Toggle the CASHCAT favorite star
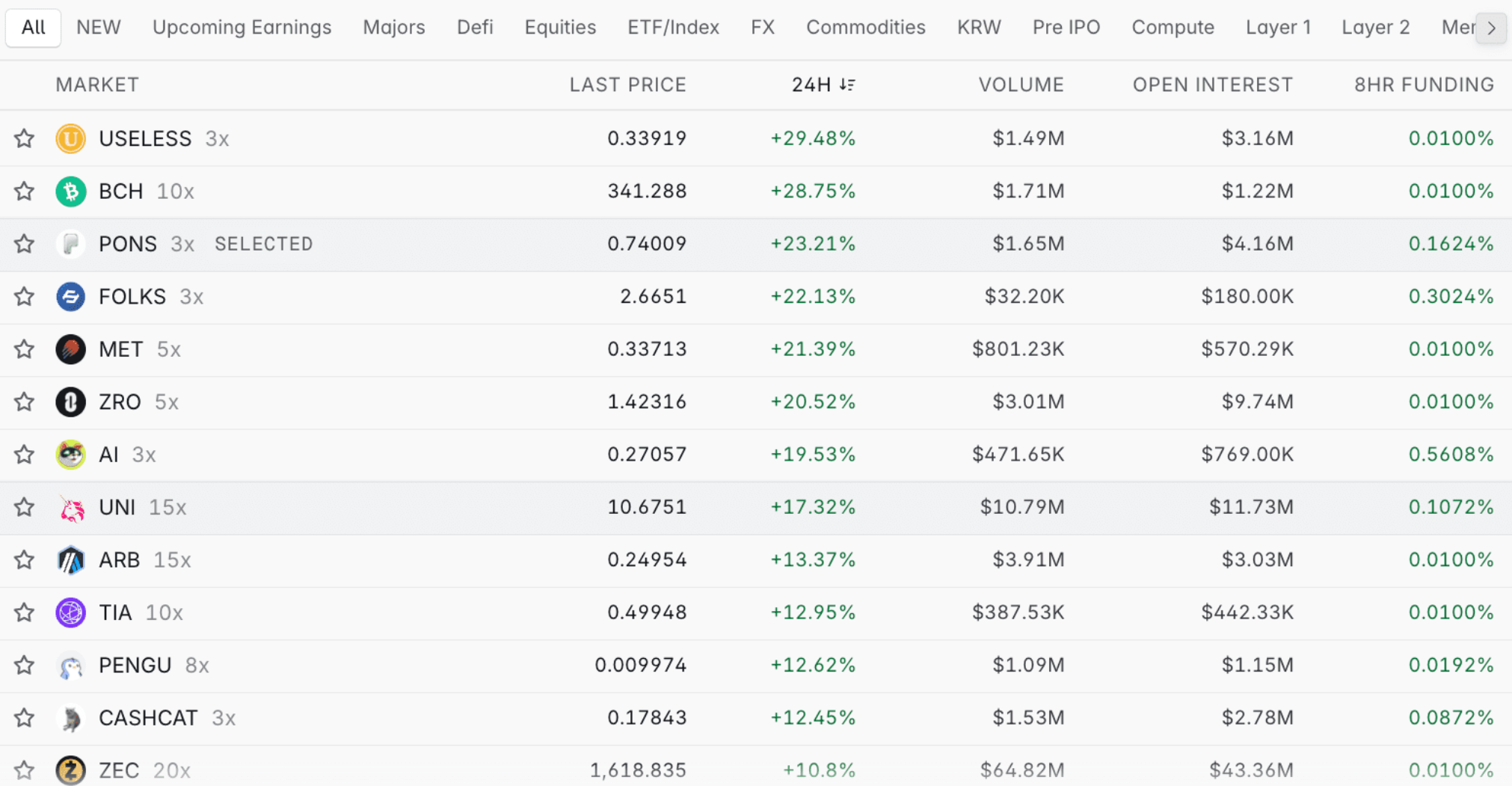The height and width of the screenshot is (786, 1512). click(24, 719)
